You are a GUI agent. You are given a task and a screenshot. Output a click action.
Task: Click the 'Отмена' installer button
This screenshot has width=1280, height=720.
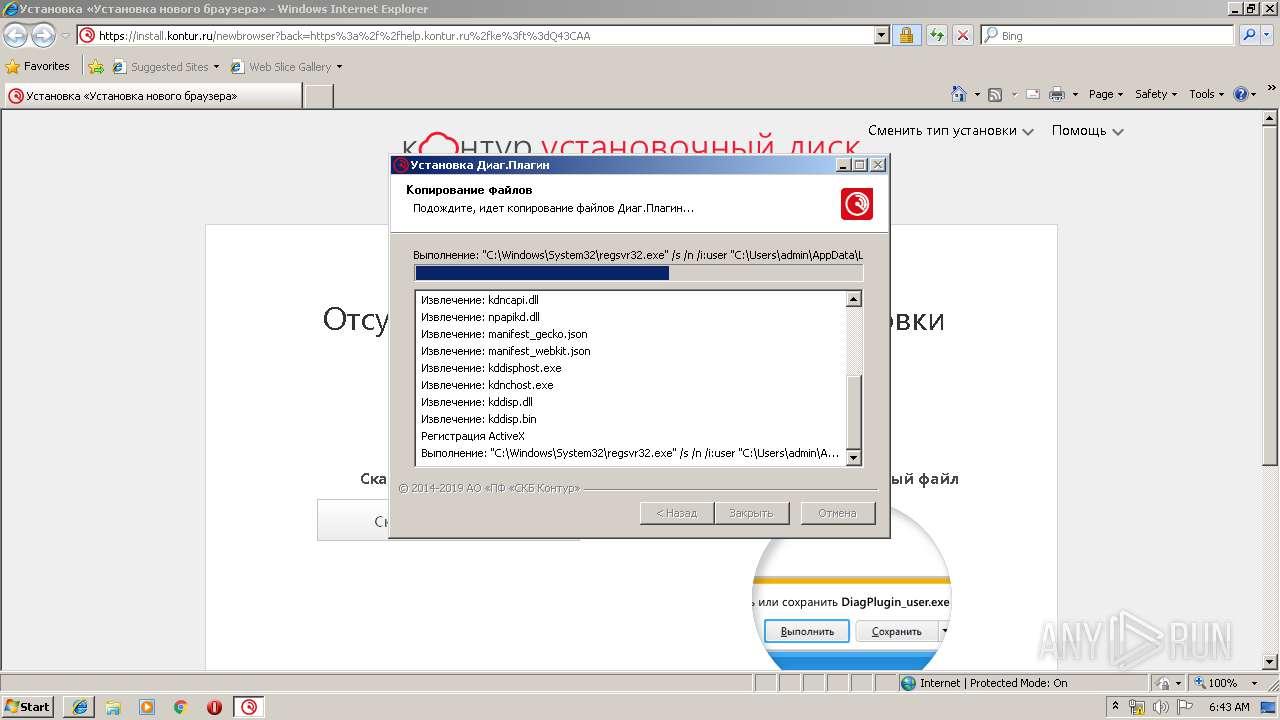point(837,513)
